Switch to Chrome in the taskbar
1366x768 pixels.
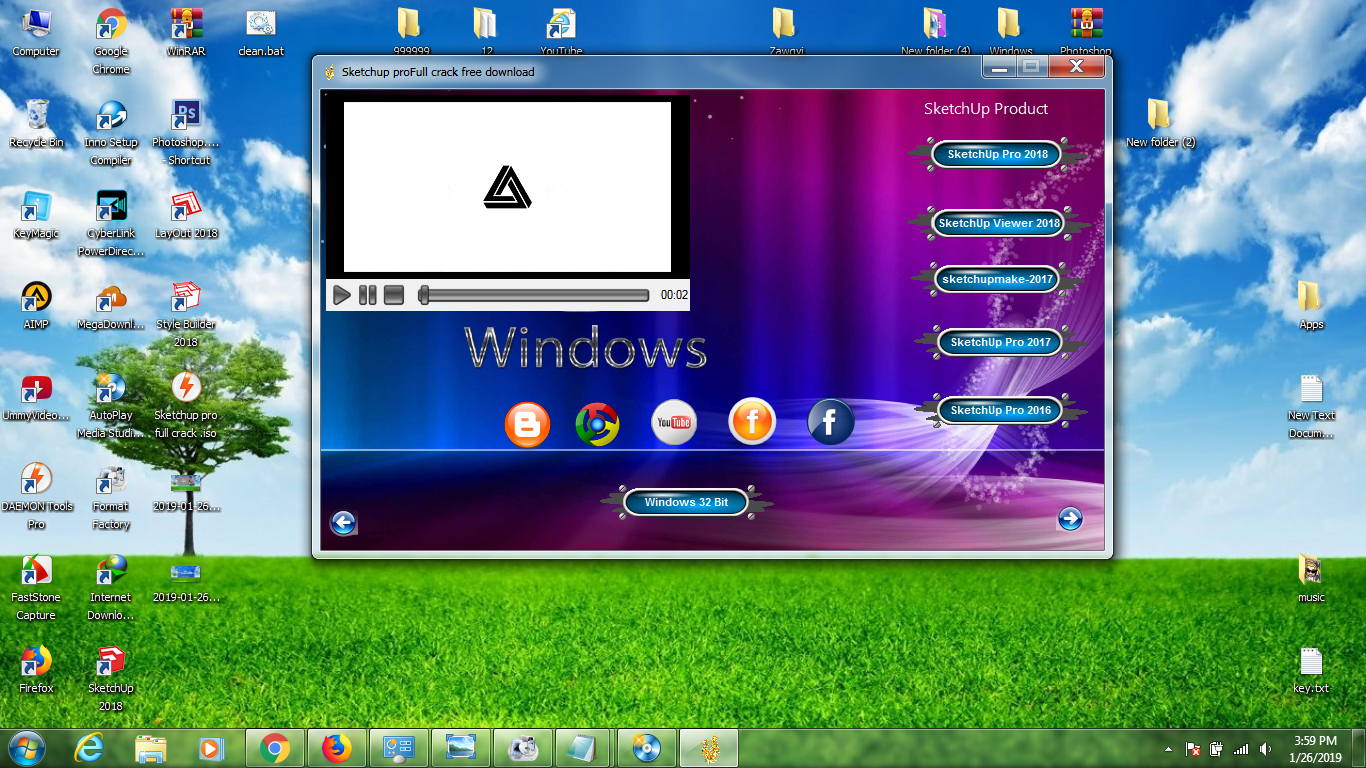tap(275, 748)
